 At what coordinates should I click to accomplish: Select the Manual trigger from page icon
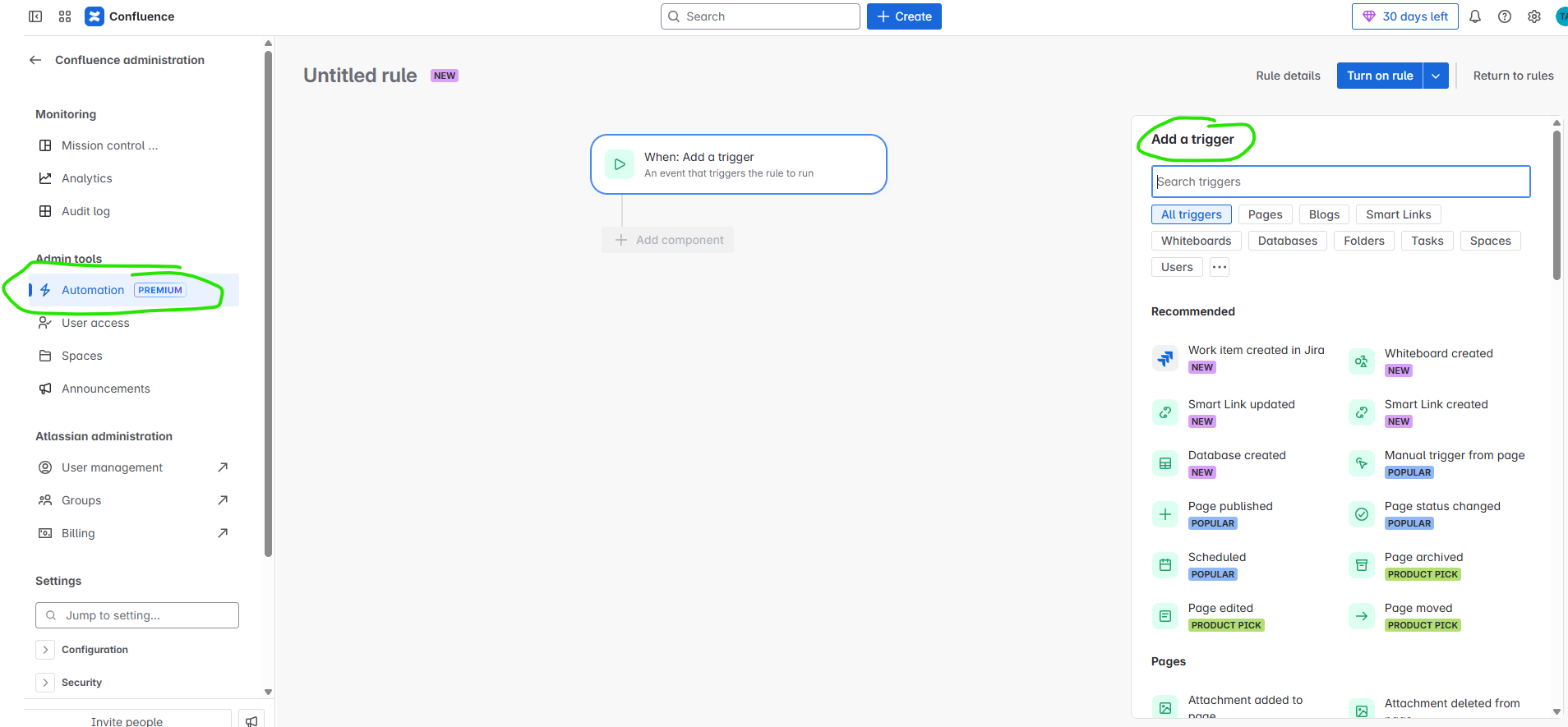click(x=1362, y=463)
